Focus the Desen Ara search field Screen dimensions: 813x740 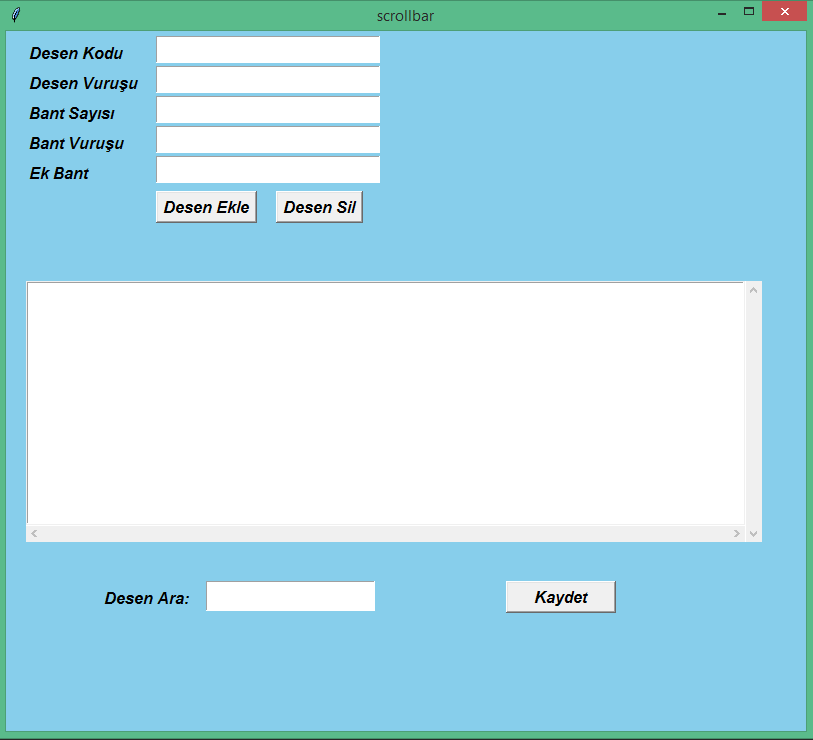coord(290,597)
